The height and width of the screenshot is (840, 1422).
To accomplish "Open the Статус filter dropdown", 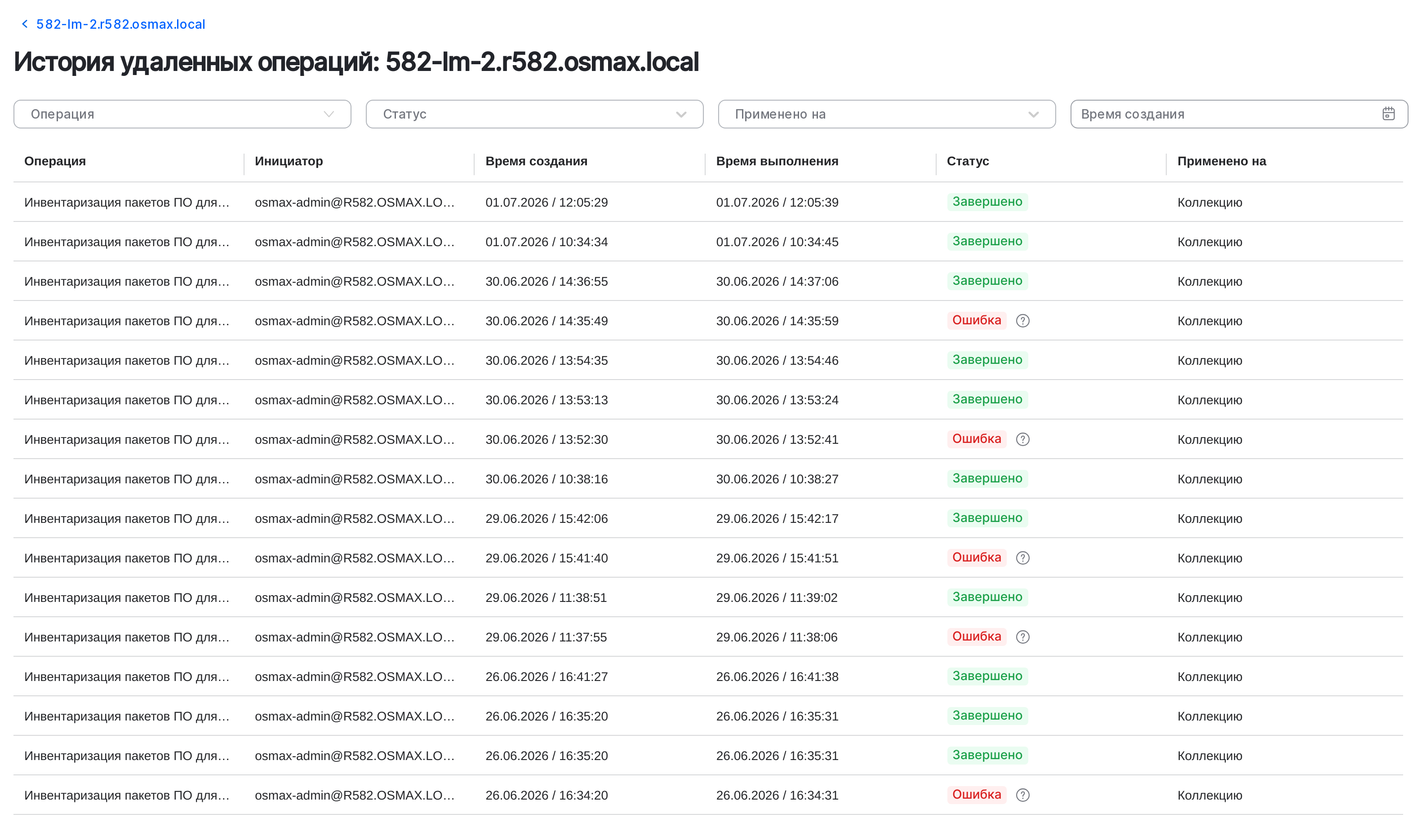I will tap(534, 115).
